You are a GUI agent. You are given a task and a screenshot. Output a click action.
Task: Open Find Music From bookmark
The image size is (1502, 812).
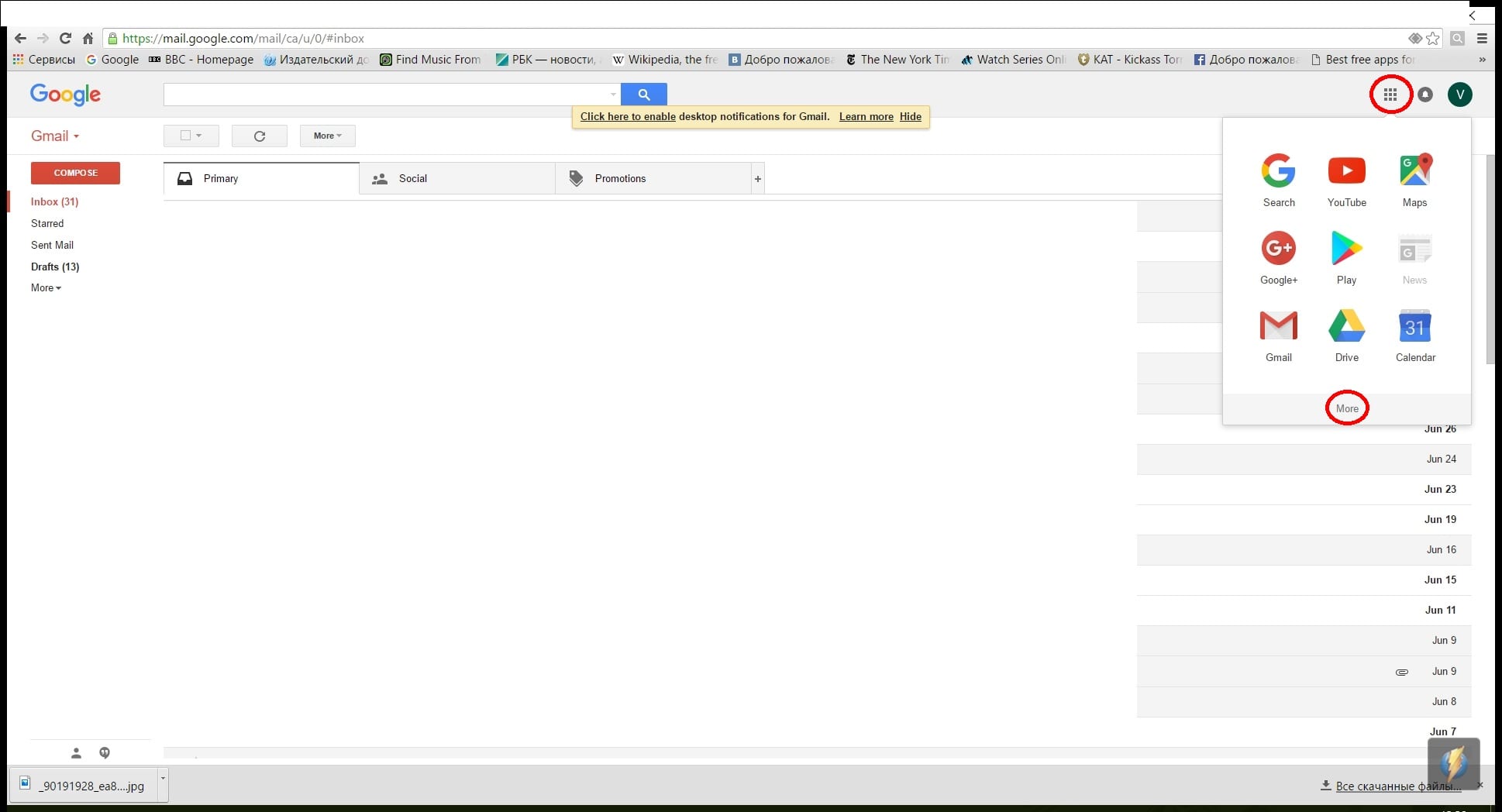click(x=430, y=60)
